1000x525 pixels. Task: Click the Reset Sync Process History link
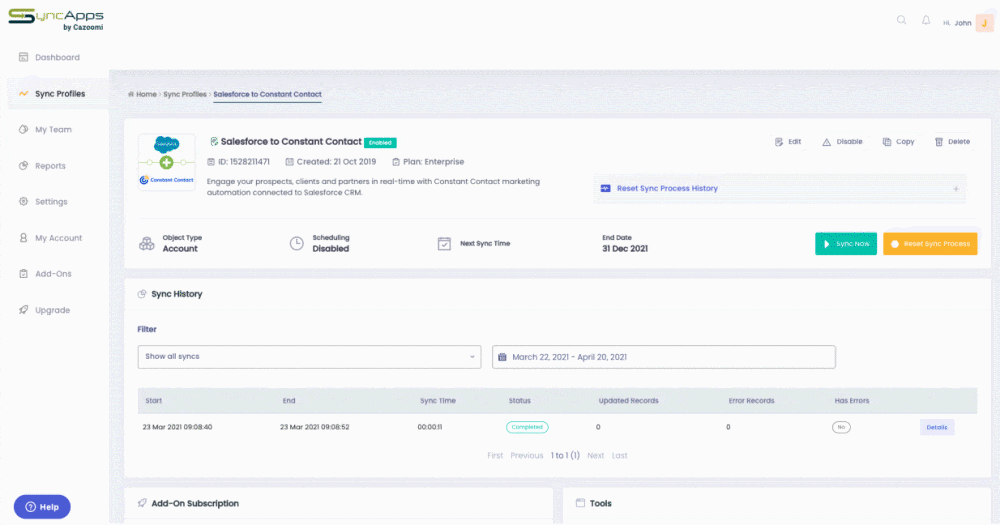667,189
